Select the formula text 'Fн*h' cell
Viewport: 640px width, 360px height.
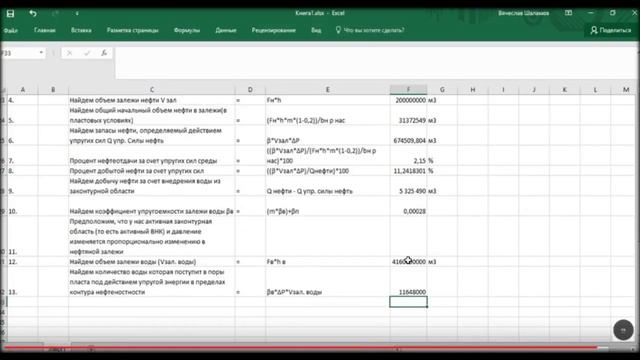pos(327,100)
